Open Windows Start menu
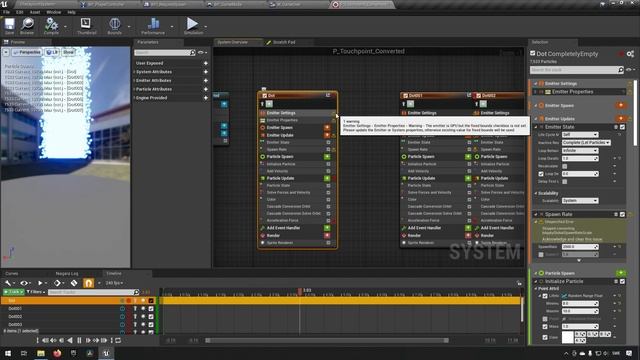640x360 pixels. coord(8,353)
